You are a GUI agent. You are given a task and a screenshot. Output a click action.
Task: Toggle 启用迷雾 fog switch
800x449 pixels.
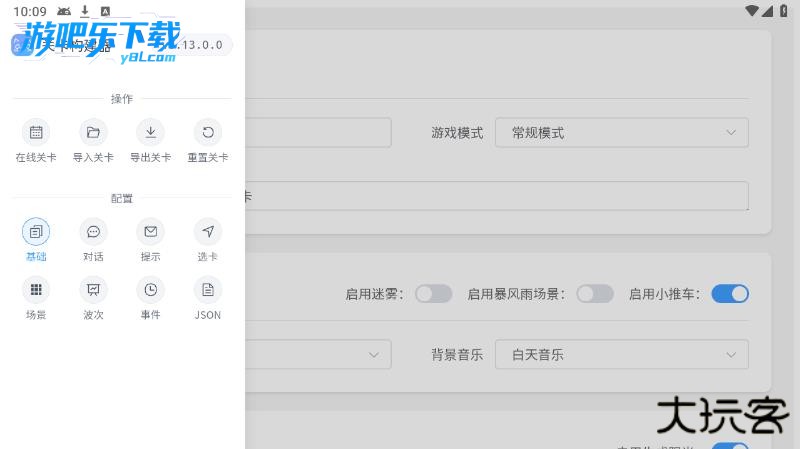[433, 294]
